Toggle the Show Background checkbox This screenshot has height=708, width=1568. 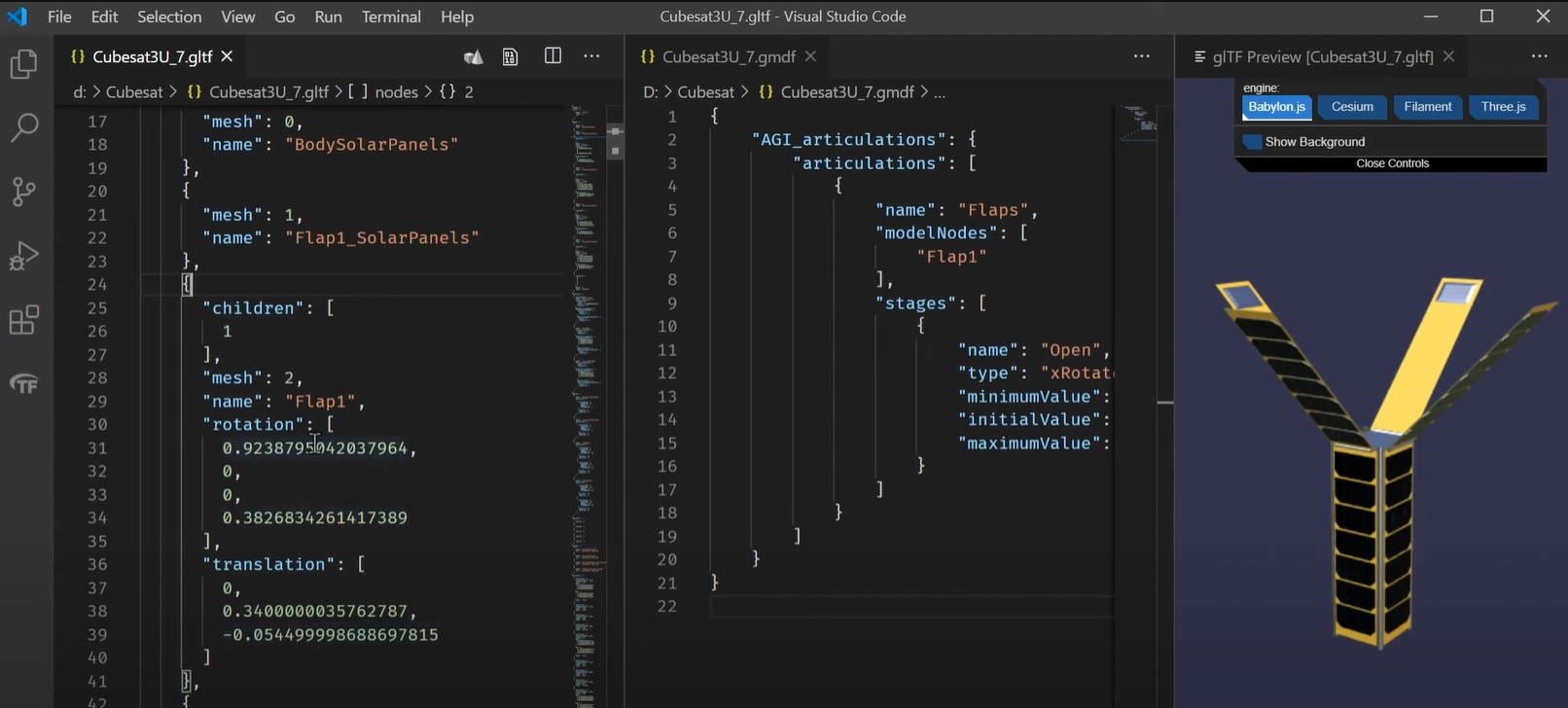coord(1253,142)
